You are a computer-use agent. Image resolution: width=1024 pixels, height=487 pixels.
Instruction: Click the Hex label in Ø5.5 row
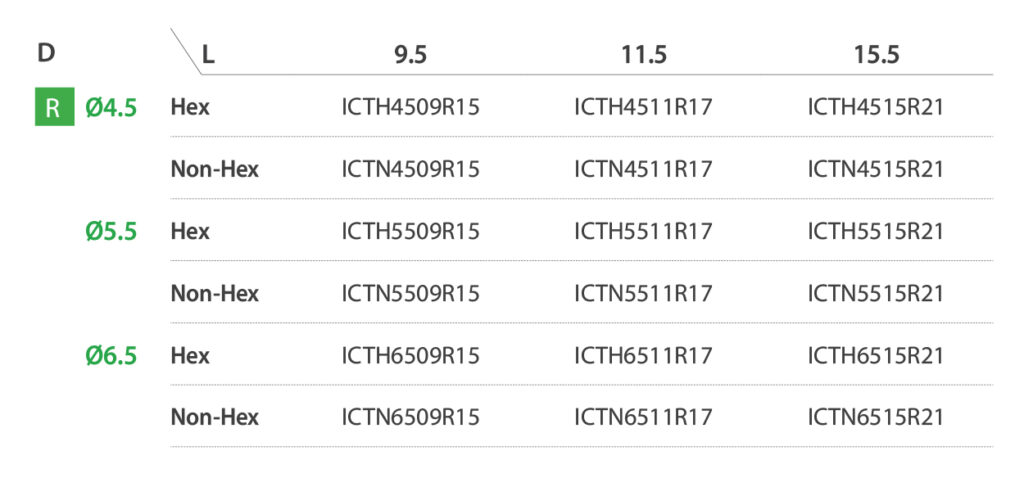click(x=190, y=232)
